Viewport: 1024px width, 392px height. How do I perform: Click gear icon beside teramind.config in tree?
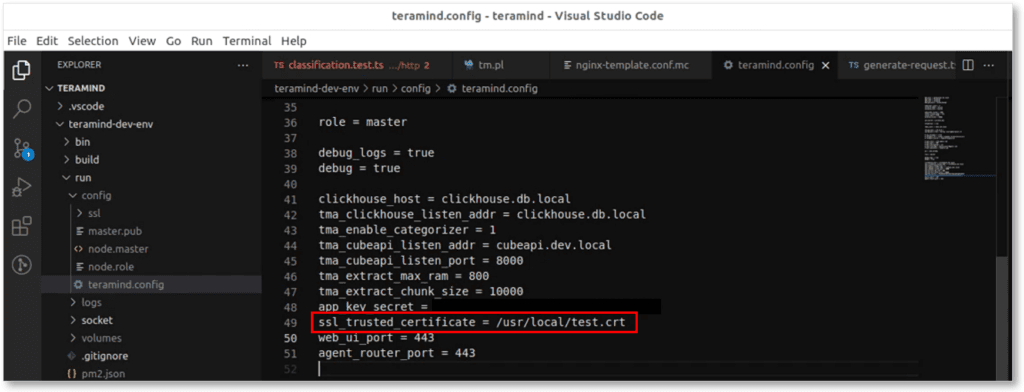coord(78,285)
